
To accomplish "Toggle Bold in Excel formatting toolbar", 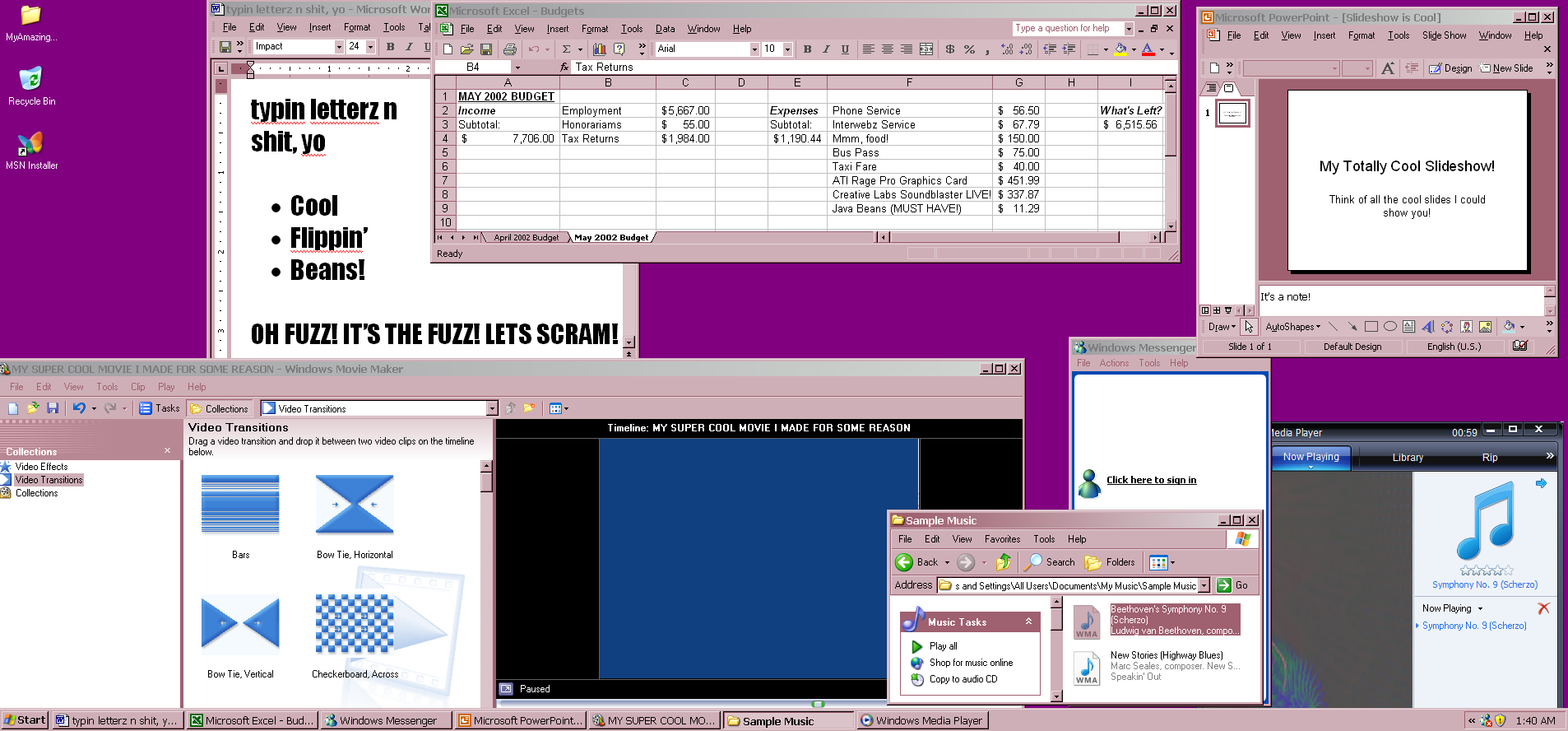I will coord(807,49).
